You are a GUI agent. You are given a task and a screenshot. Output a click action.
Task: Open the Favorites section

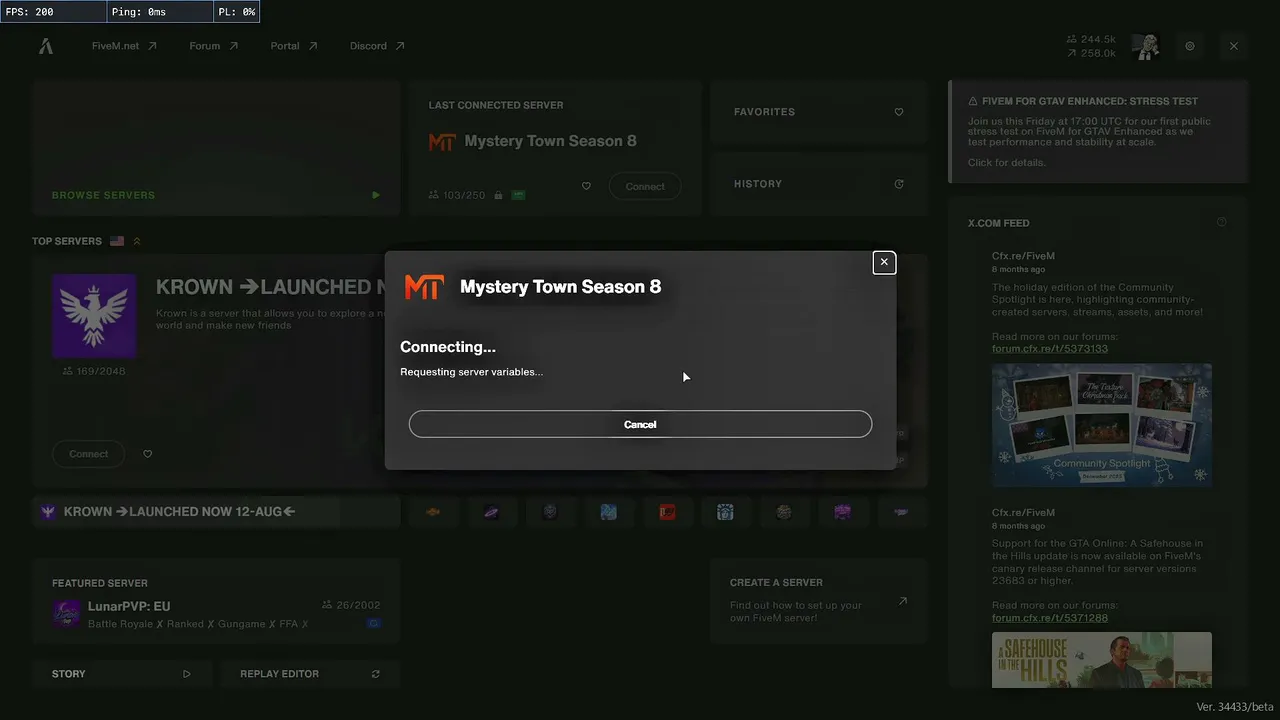pyautogui.click(x=819, y=112)
